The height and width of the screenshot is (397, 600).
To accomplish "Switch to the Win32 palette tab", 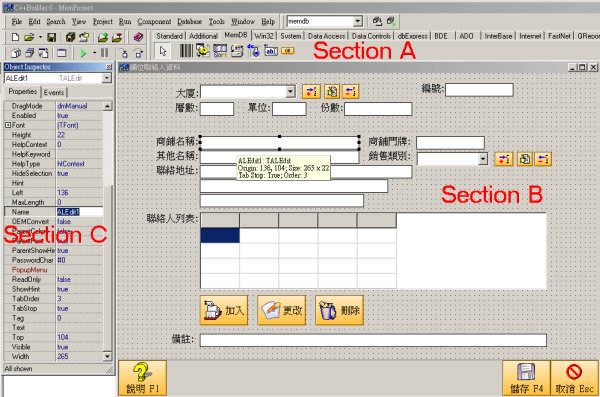I will click(264, 36).
